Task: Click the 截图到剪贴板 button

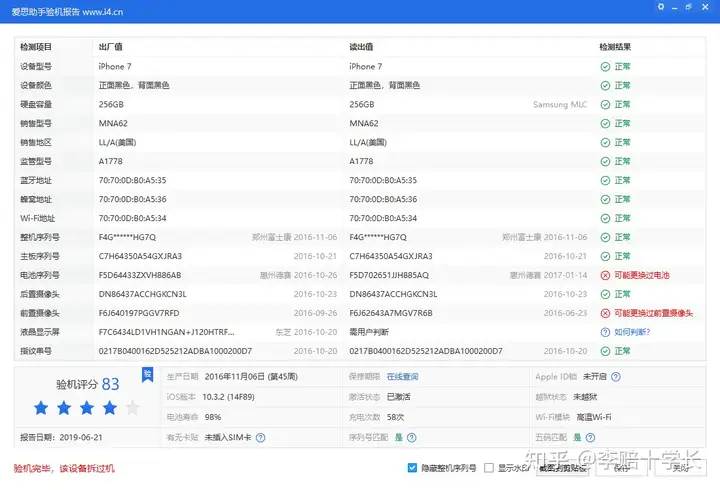Action: point(562,468)
